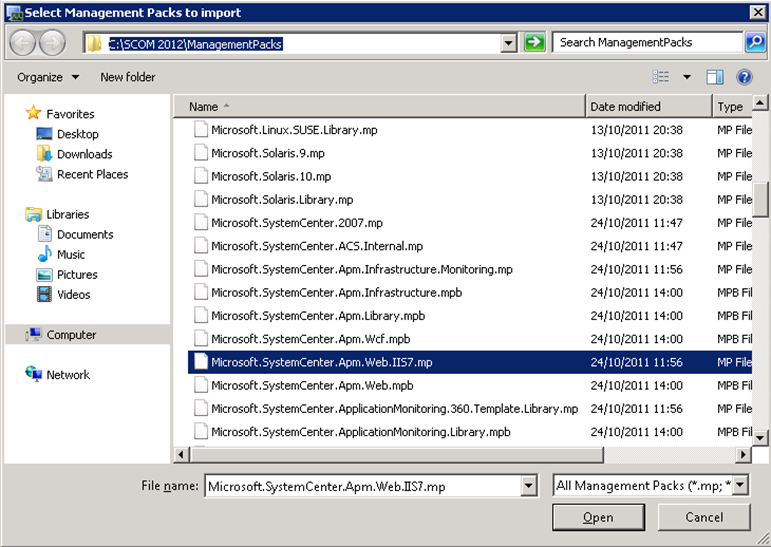
Task: Select Microsoft.SystemCenter.Apm.Library.mpb file
Action: tap(318, 315)
